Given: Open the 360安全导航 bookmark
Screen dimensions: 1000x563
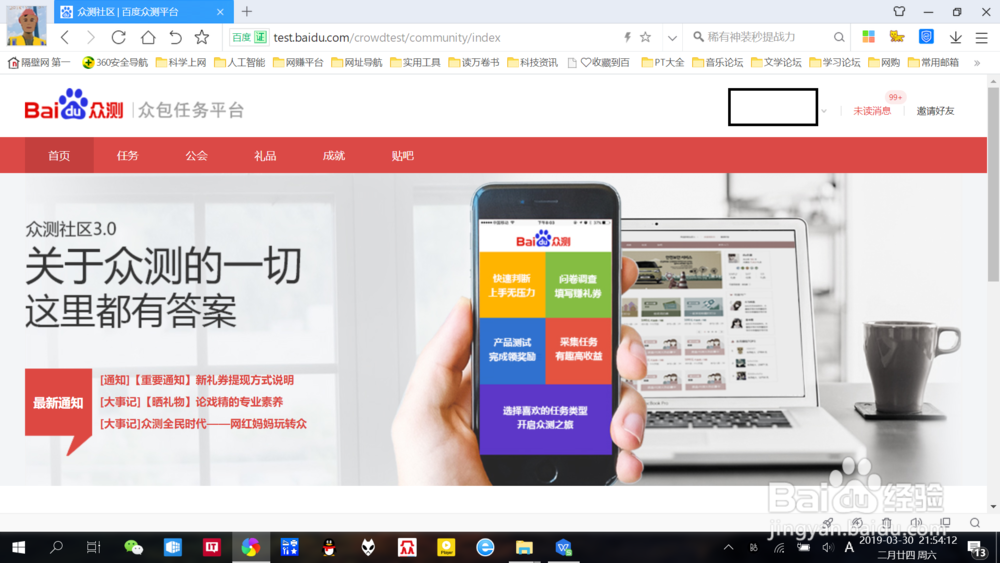Looking at the screenshot, I should (x=115, y=62).
